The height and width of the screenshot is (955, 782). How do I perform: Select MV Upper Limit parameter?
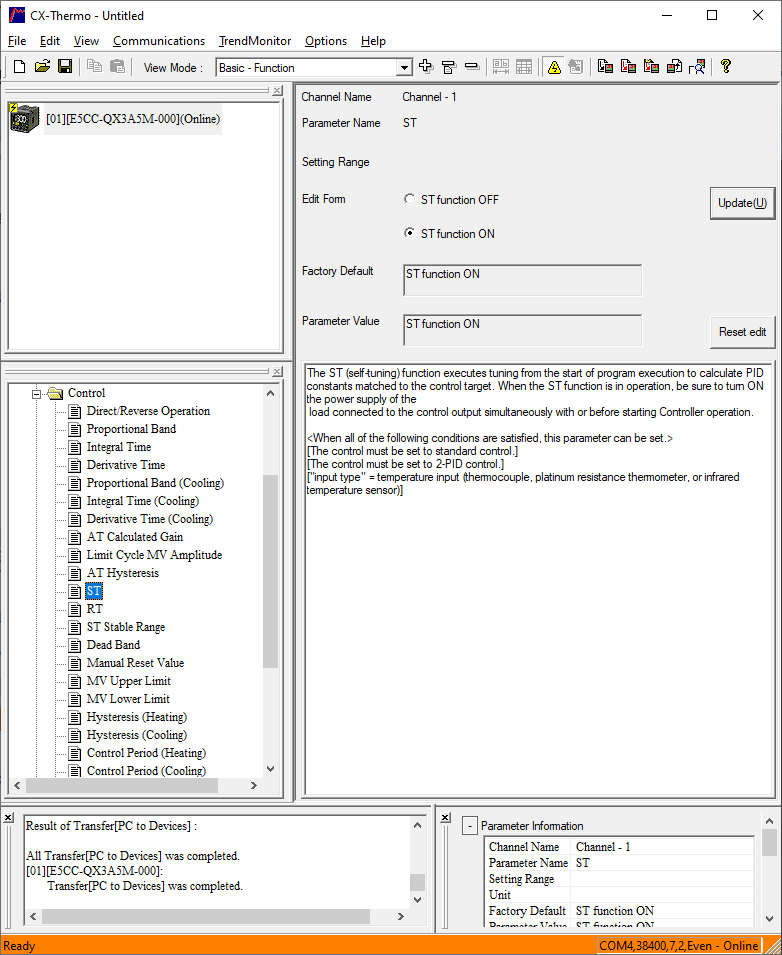click(x=129, y=681)
